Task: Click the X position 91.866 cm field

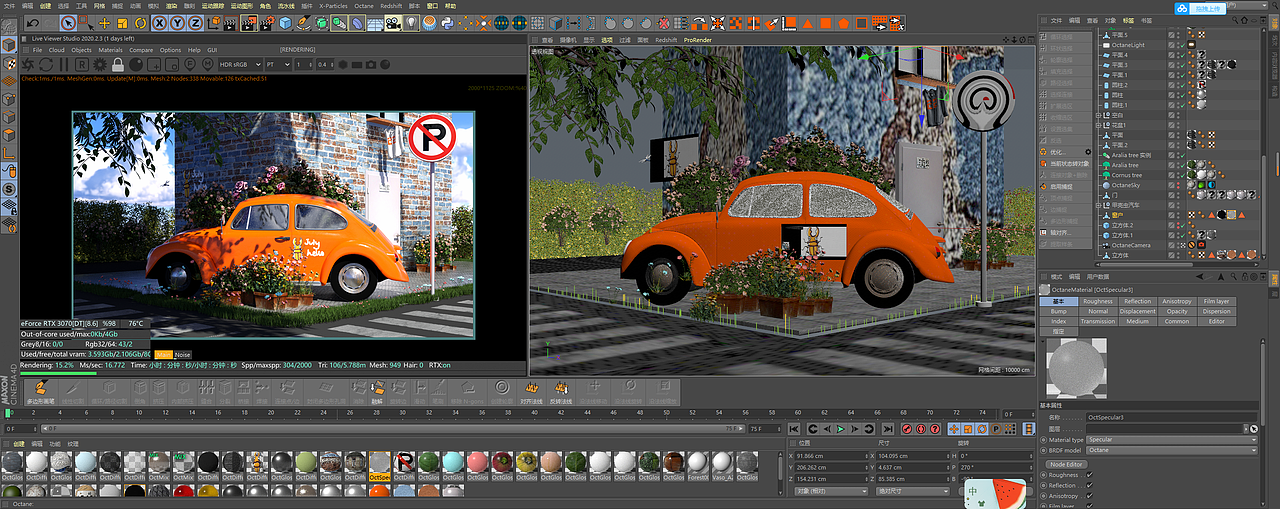Action: point(832,456)
